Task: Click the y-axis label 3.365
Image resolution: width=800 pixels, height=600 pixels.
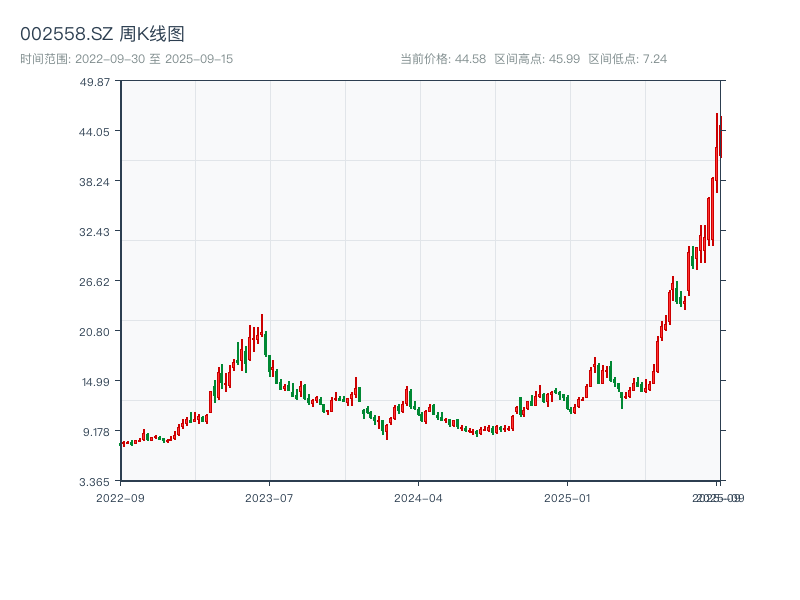Action: 94,482
